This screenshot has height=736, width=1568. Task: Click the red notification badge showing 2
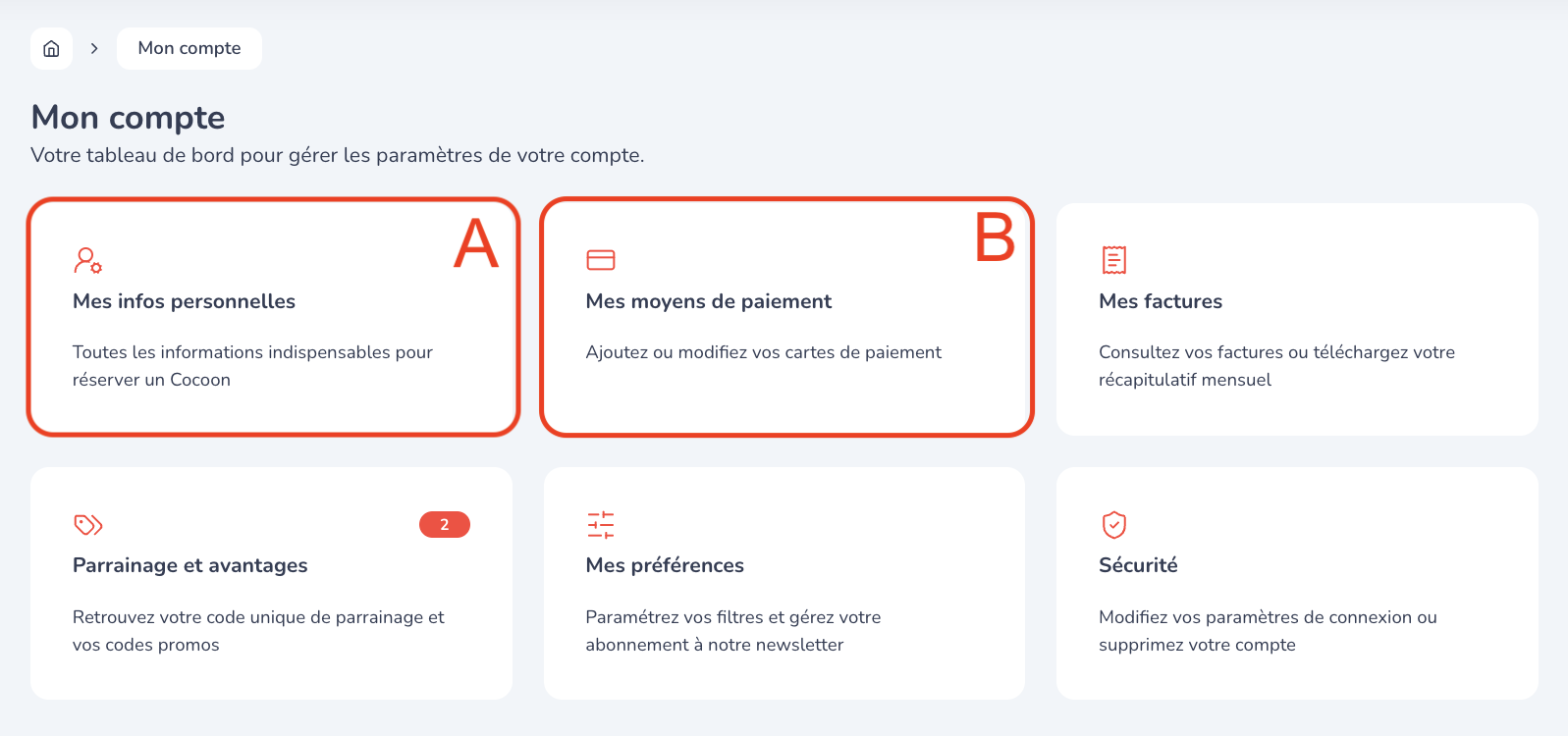pos(444,525)
